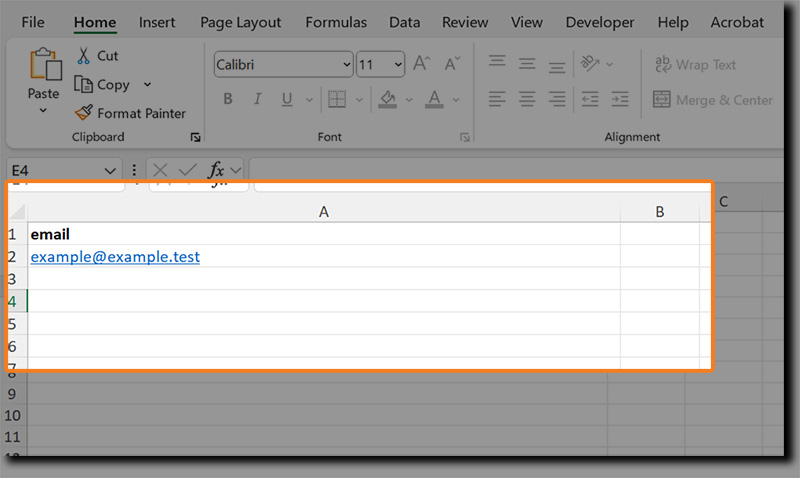Image resolution: width=800 pixels, height=478 pixels.
Task: Expand the Borders dropdown arrow
Action: (359, 100)
